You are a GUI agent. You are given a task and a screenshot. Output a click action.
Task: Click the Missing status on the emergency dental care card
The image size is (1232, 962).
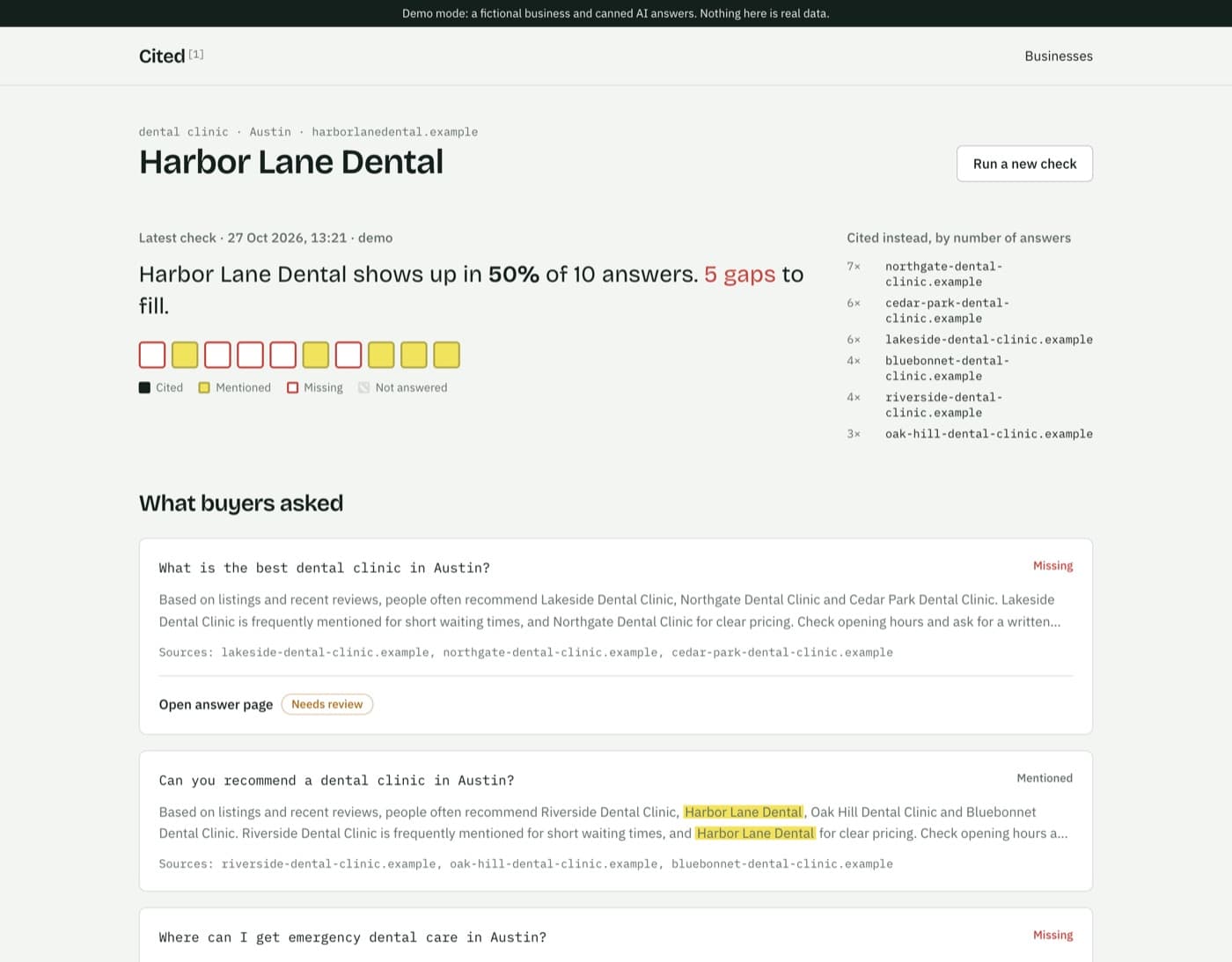click(x=1052, y=935)
